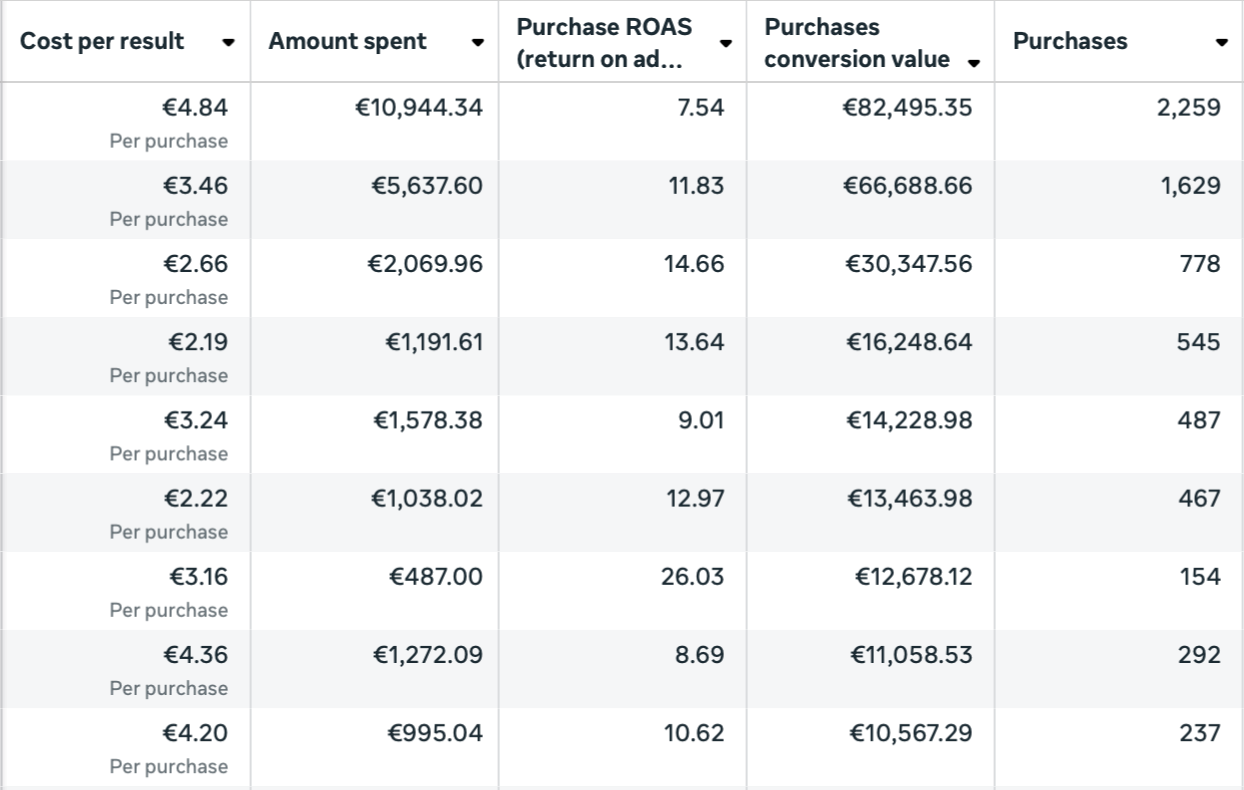1244x790 pixels.
Task: Select the 14.66 ROAS value
Action: point(694,264)
